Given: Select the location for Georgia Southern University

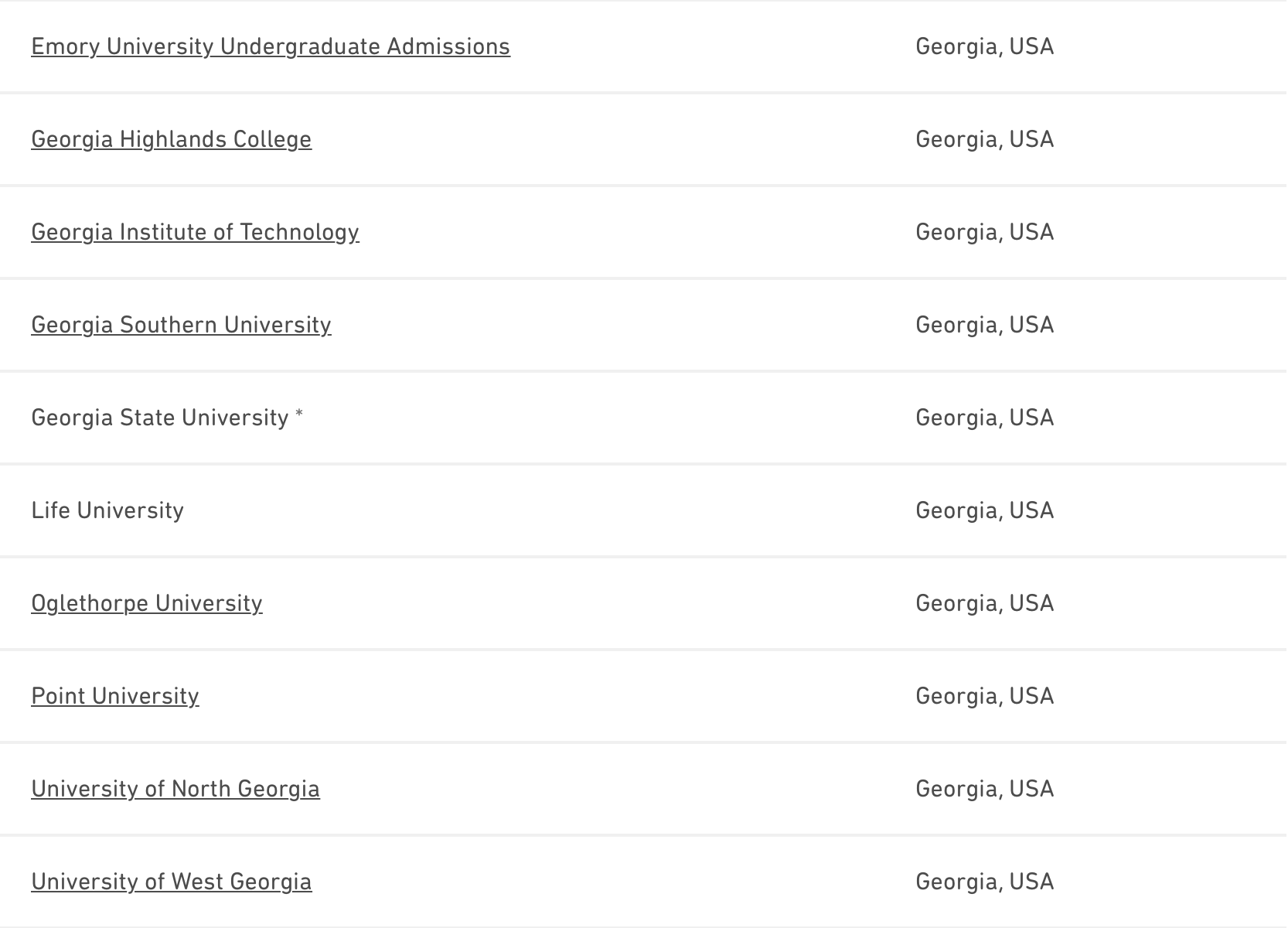Looking at the screenshot, I should (x=984, y=325).
